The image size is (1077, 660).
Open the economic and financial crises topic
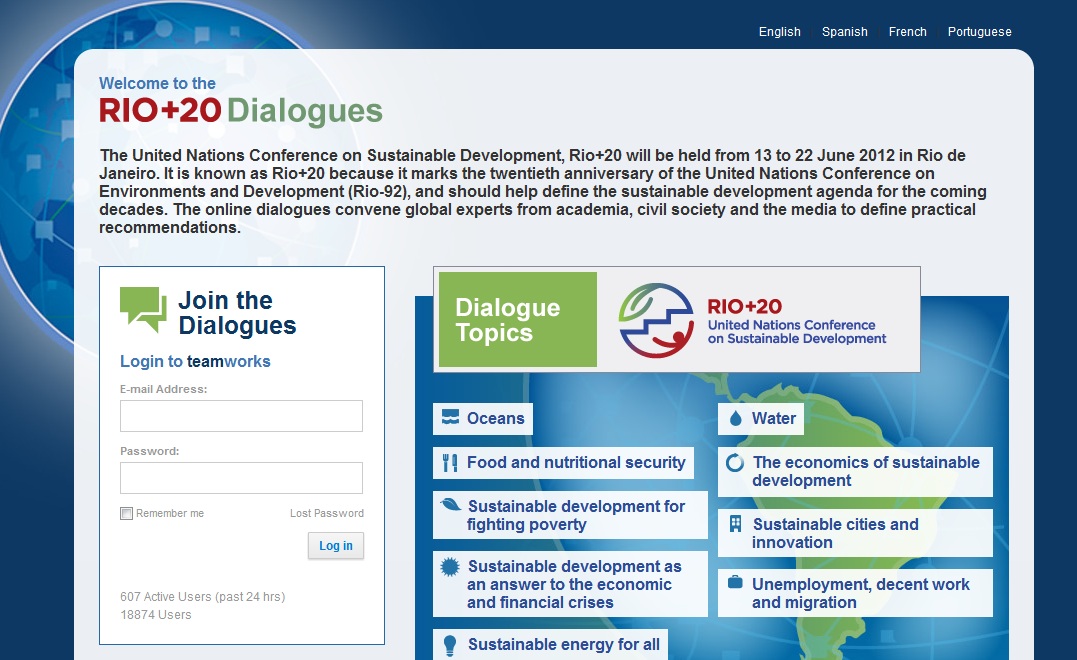pos(570,584)
